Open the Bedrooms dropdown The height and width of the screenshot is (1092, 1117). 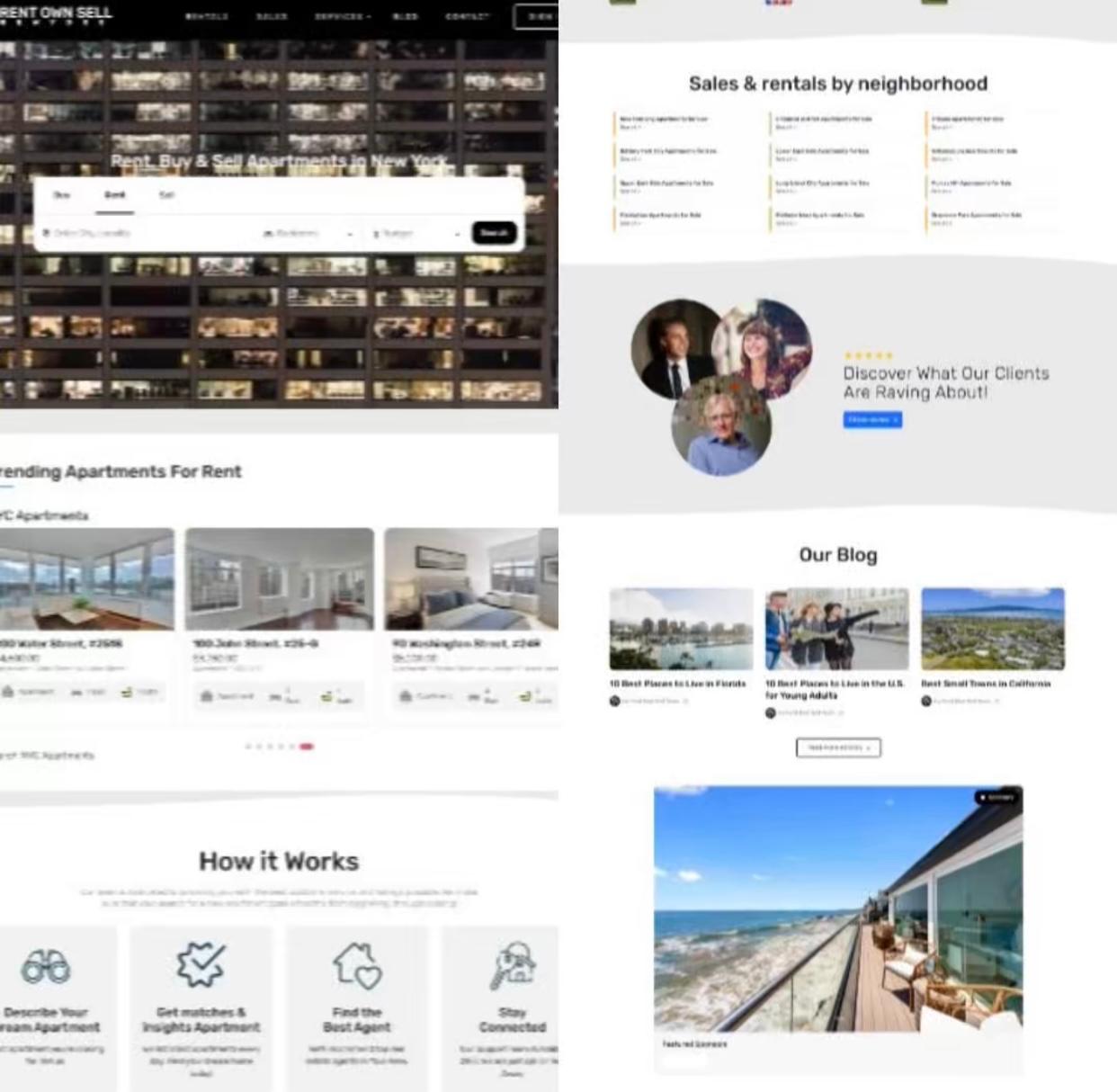(x=307, y=234)
